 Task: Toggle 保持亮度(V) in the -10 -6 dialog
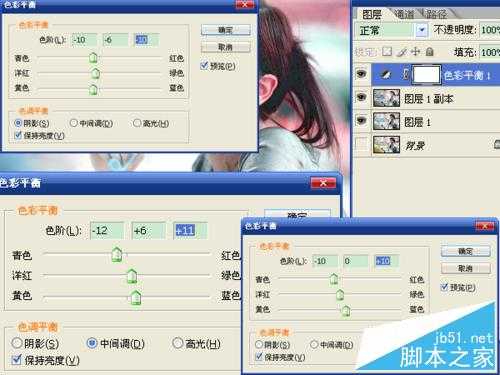[x=18, y=135]
